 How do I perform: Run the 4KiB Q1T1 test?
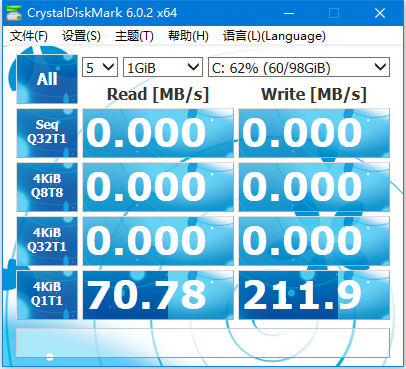[x=47, y=295]
